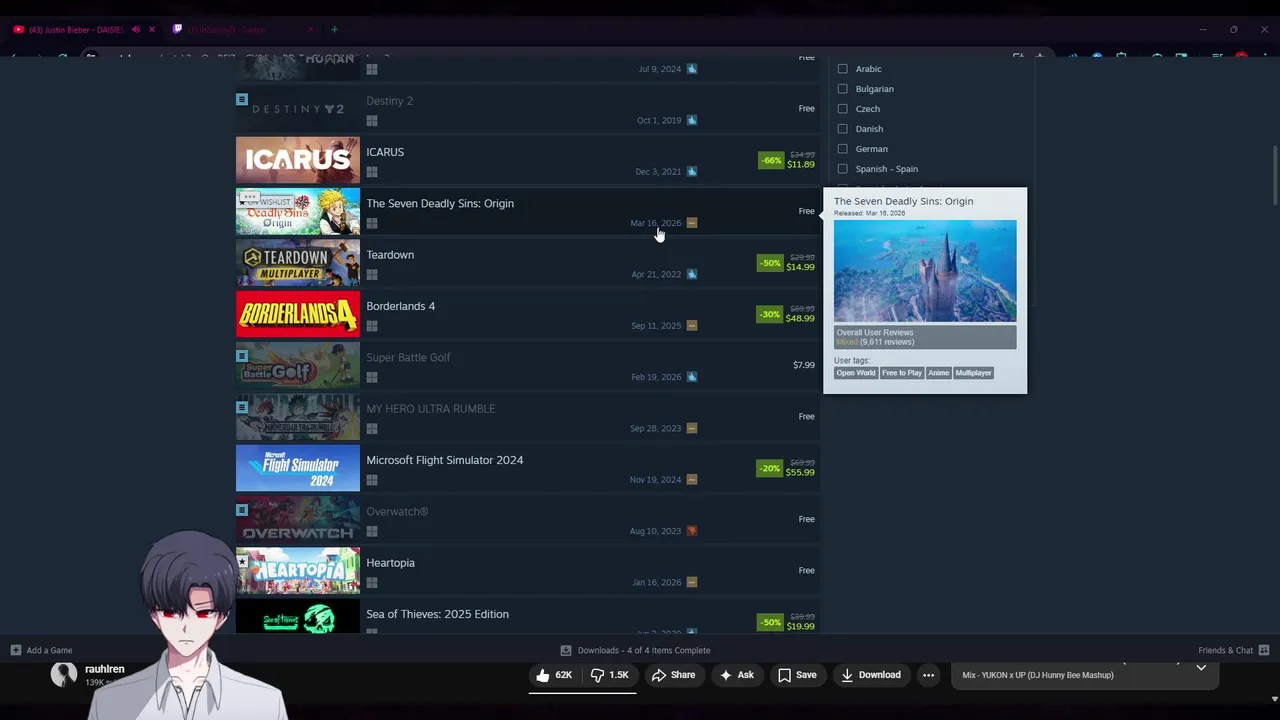Click the Ask button on YouTube
This screenshot has width=1280, height=720.
(736, 675)
